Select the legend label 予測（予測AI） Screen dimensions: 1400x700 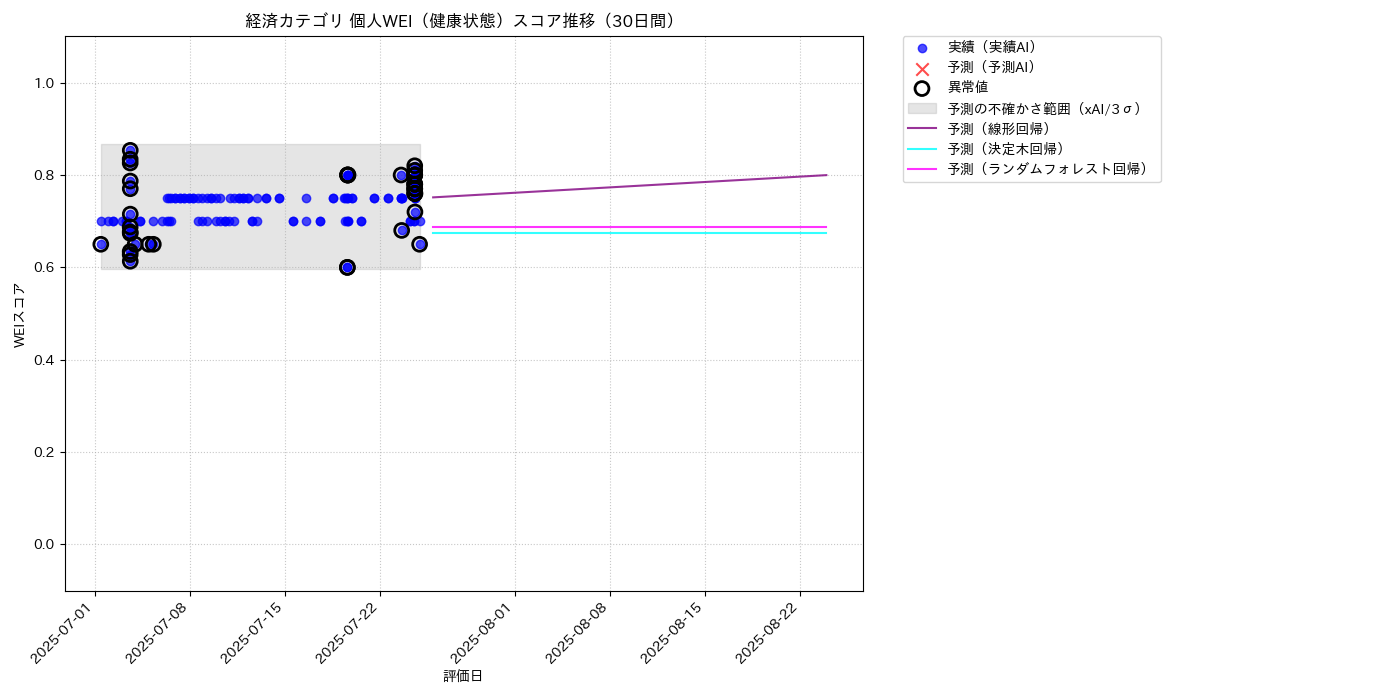(992, 67)
